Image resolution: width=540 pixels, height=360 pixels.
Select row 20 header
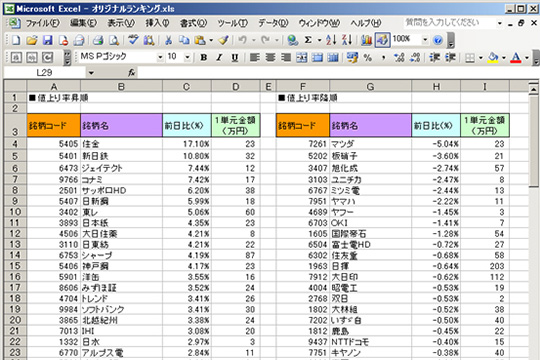[15, 320]
